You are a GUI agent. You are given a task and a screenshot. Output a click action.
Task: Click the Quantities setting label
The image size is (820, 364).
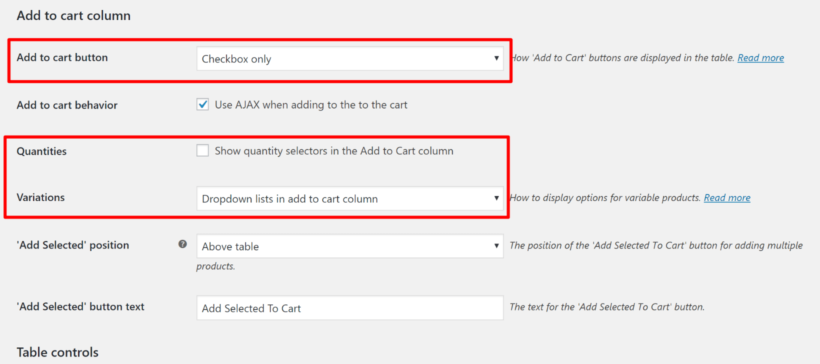click(x=41, y=151)
